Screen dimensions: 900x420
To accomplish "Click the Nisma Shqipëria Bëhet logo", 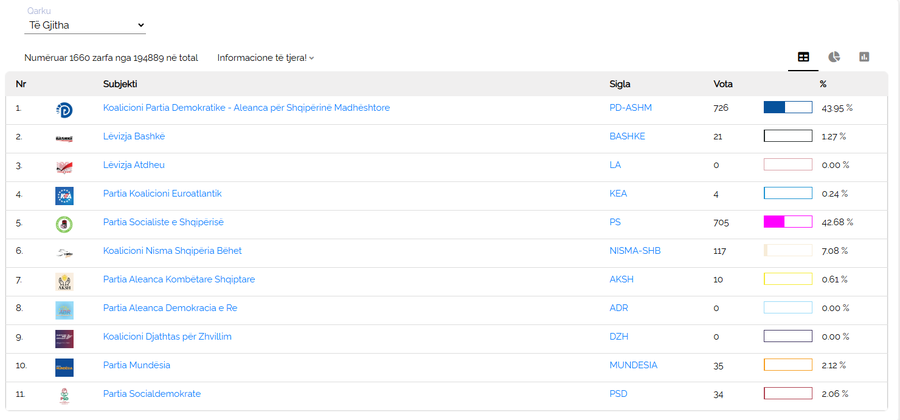I will pyautogui.click(x=64, y=252).
